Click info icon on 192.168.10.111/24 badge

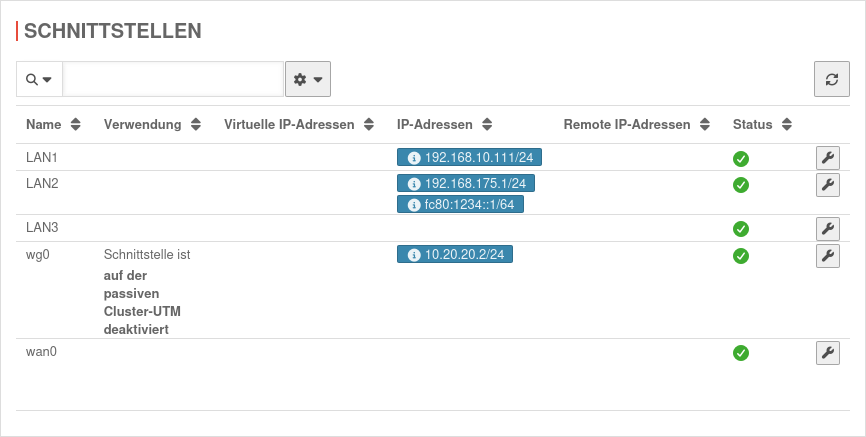click(414, 158)
